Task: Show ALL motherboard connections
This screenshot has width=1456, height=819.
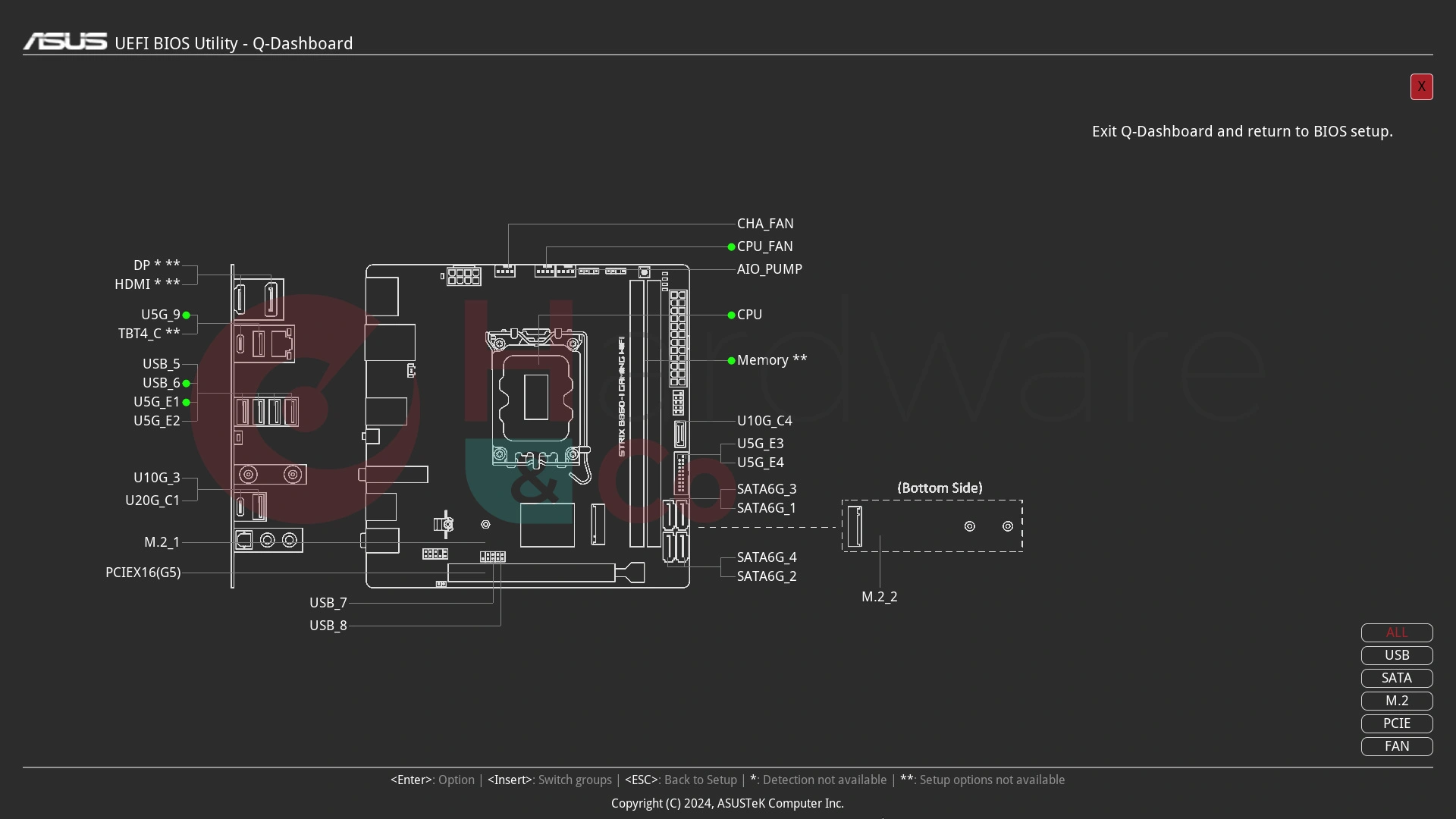Action: pyautogui.click(x=1396, y=632)
